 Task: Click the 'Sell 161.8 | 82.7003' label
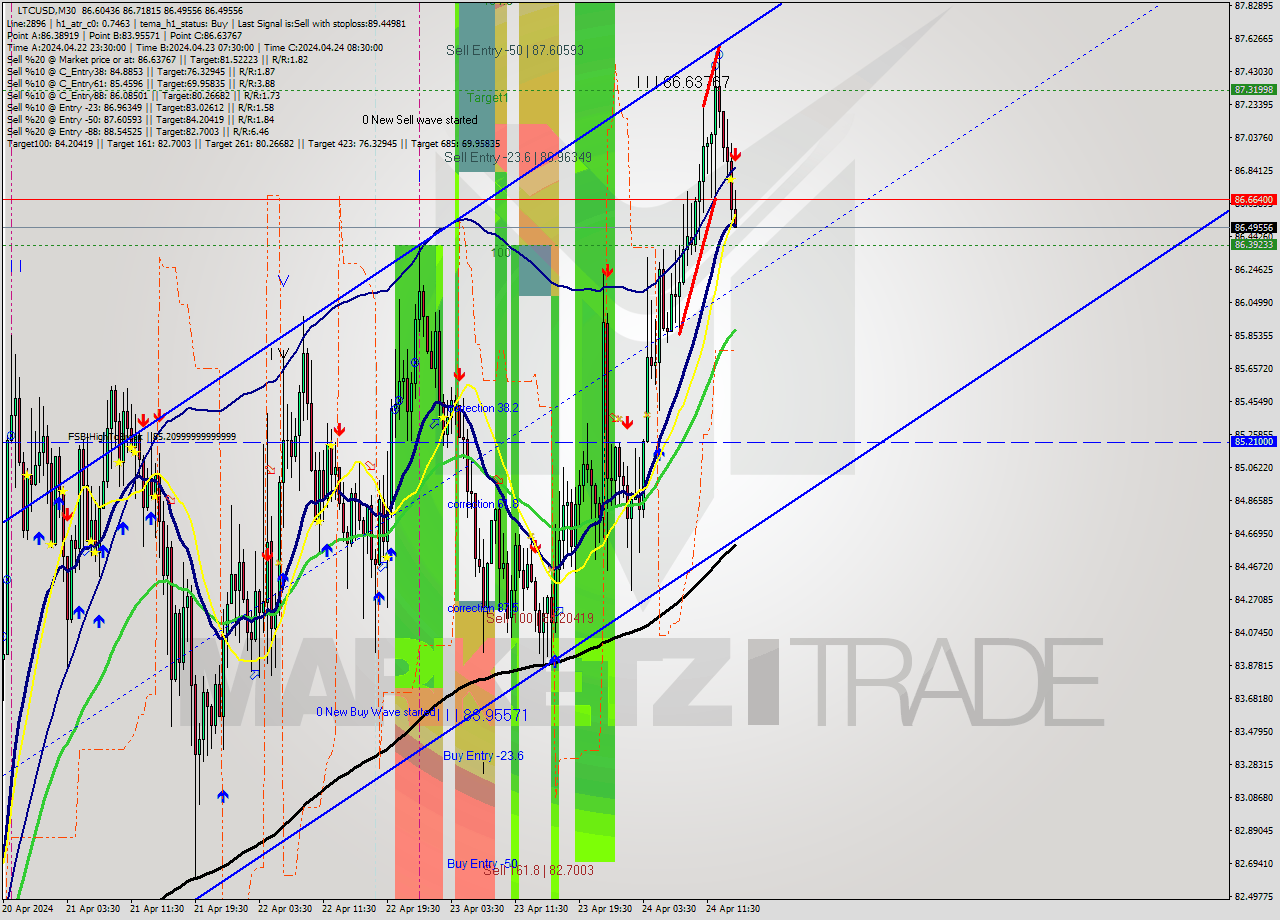pyautogui.click(x=539, y=871)
